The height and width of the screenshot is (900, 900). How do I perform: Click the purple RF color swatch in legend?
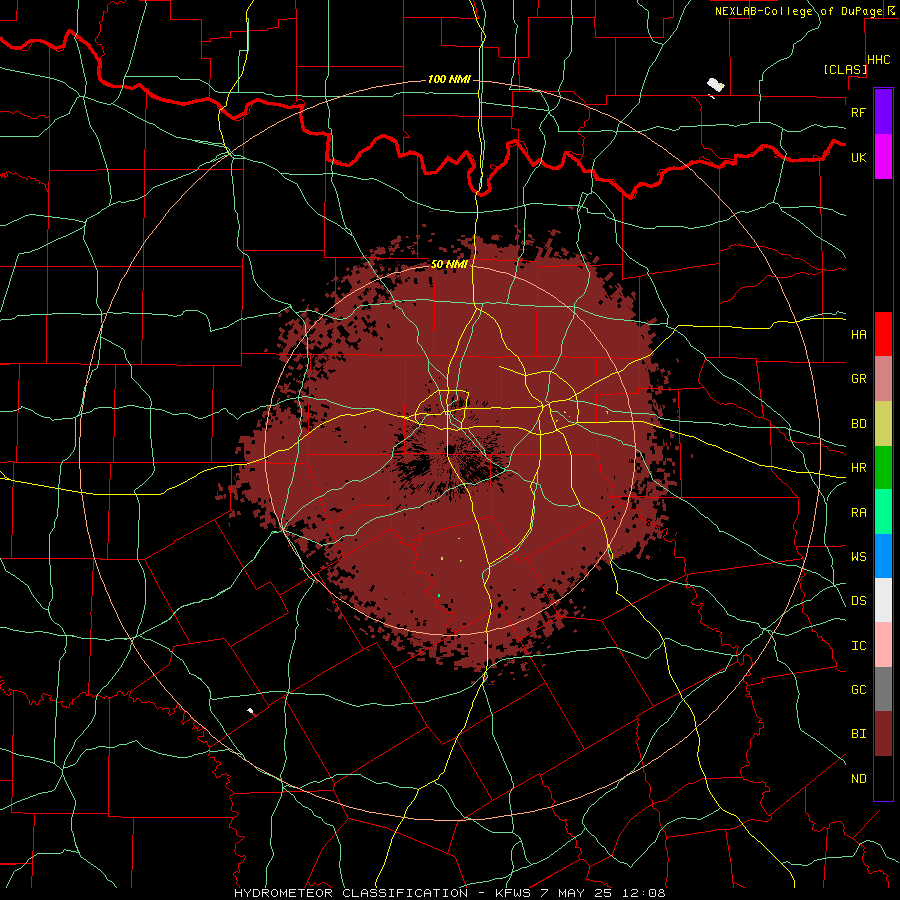[x=883, y=112]
